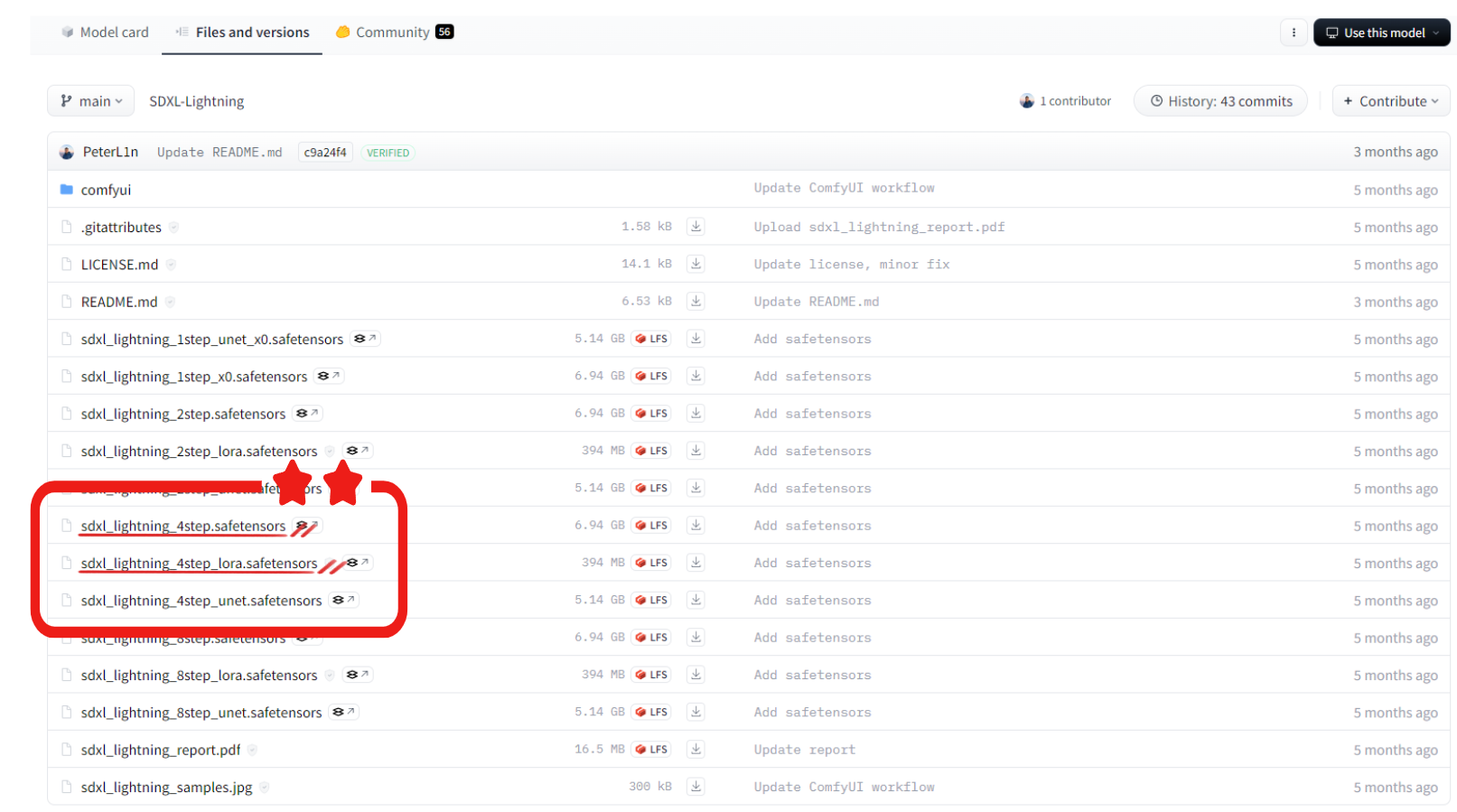Open sdxl_lightning_1step_unet_x0.safetensors file page

[212, 340]
